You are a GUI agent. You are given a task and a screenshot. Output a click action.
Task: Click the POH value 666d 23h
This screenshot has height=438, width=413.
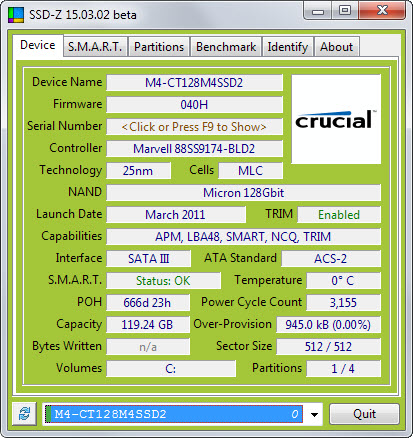point(148,303)
